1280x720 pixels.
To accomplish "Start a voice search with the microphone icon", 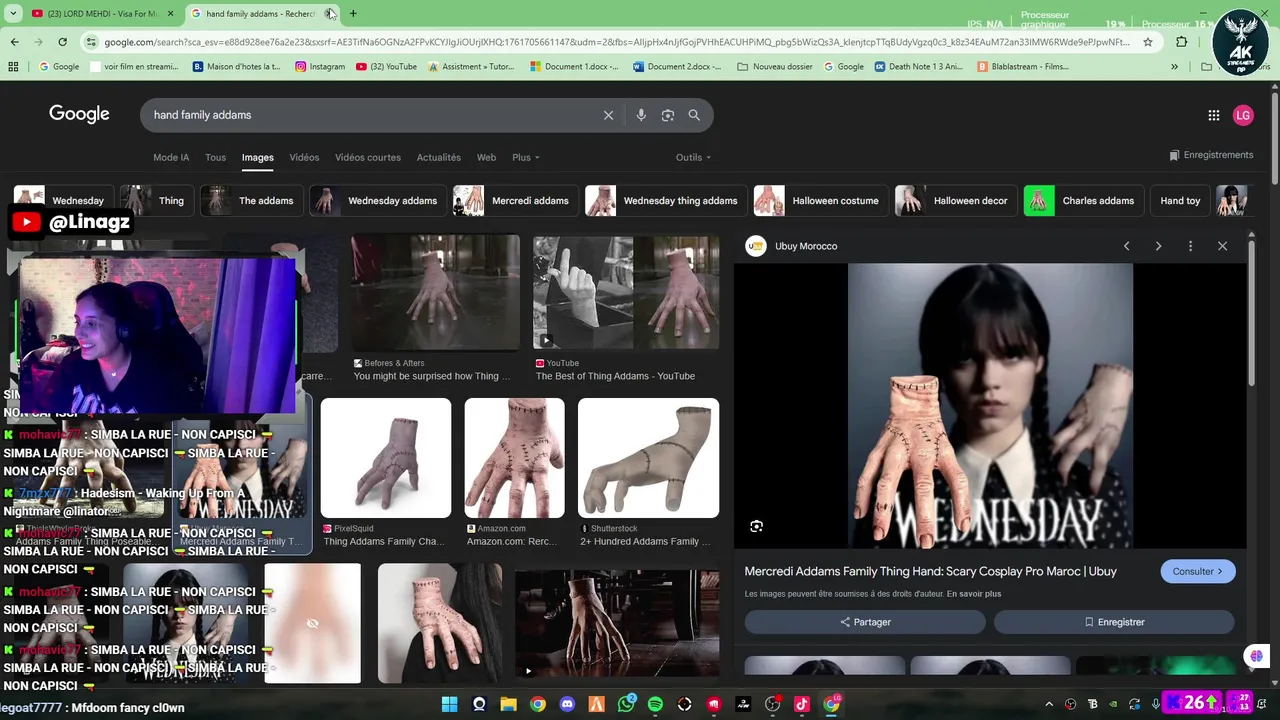I will [x=641, y=115].
